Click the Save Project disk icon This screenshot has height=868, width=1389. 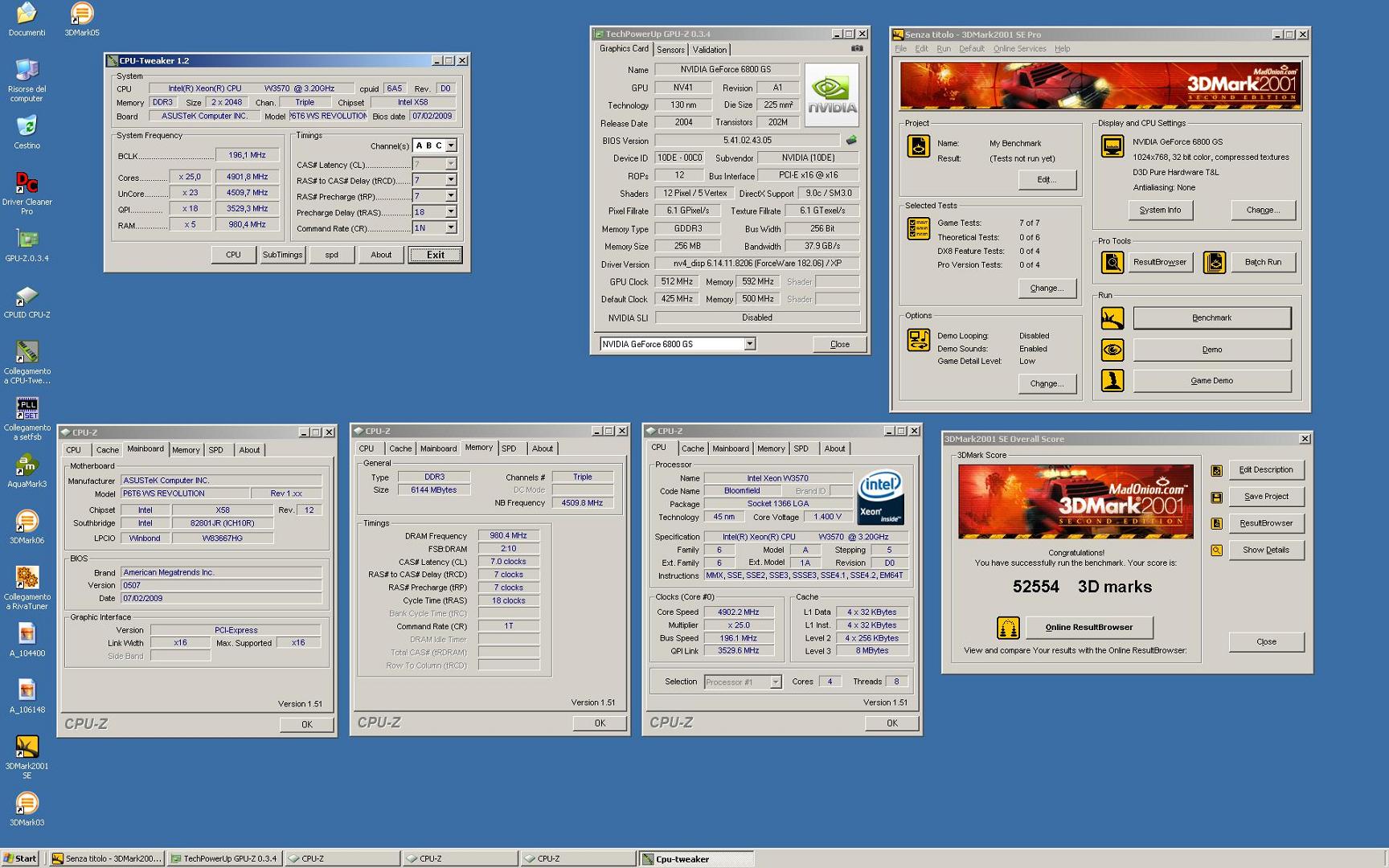(x=1217, y=497)
